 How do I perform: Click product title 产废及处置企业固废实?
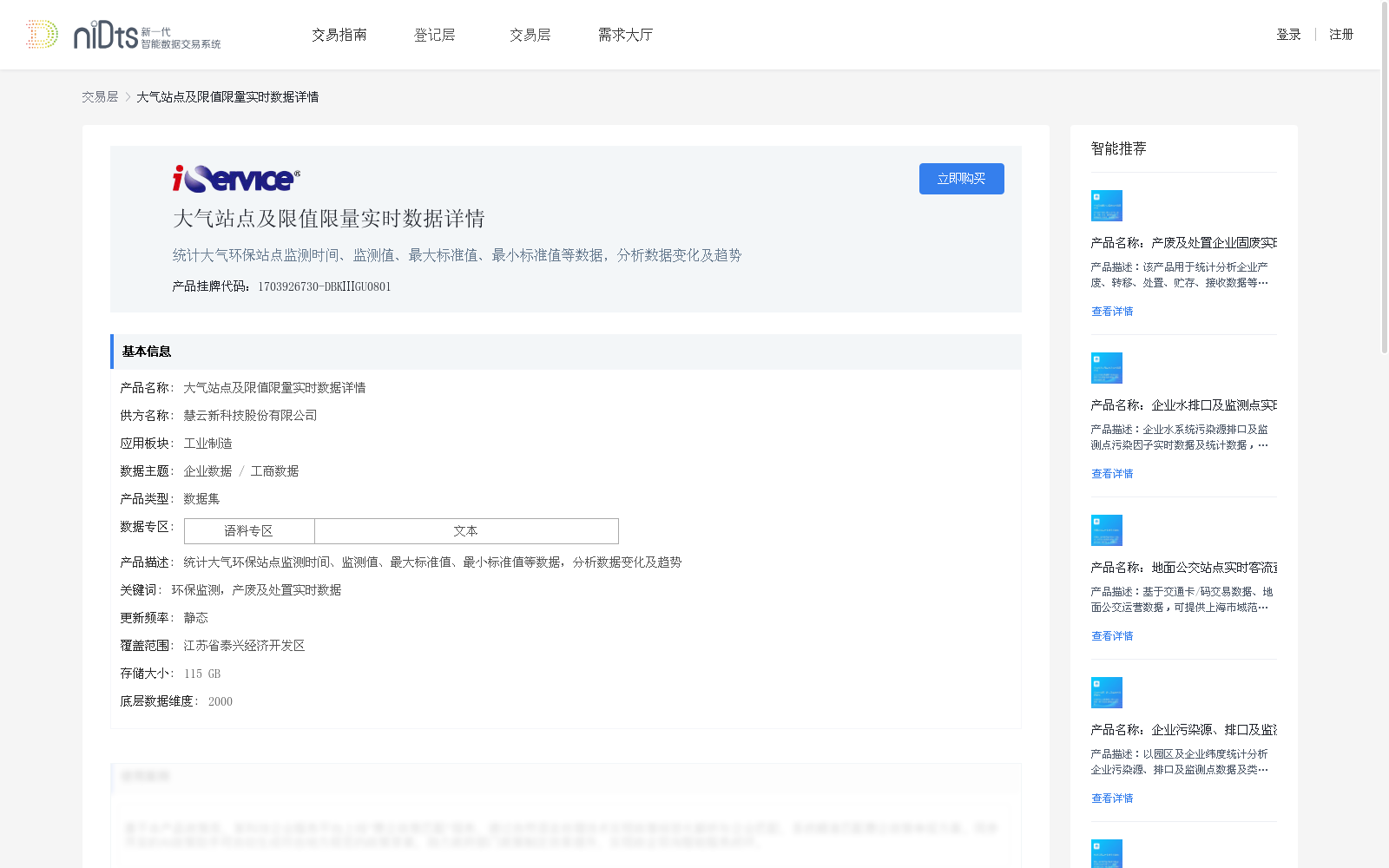coord(1184,243)
